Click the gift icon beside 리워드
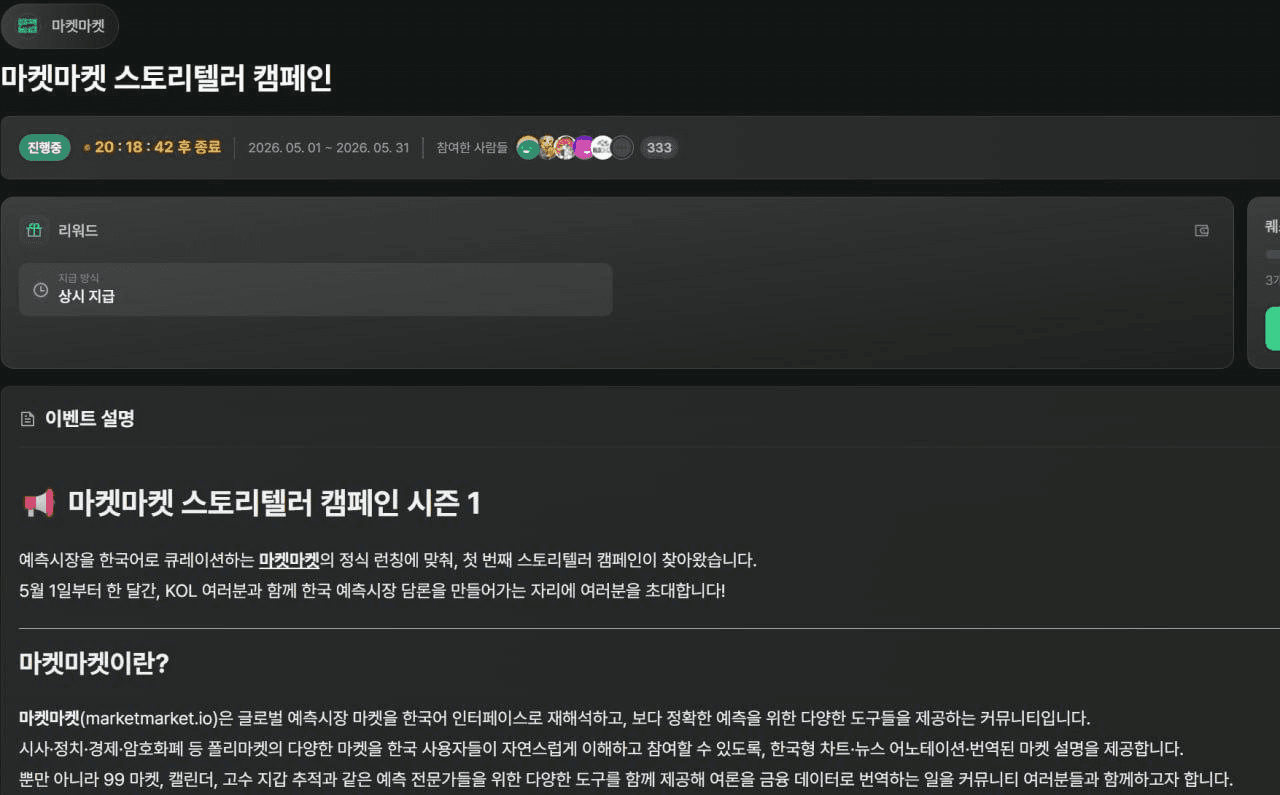 pos(34,230)
